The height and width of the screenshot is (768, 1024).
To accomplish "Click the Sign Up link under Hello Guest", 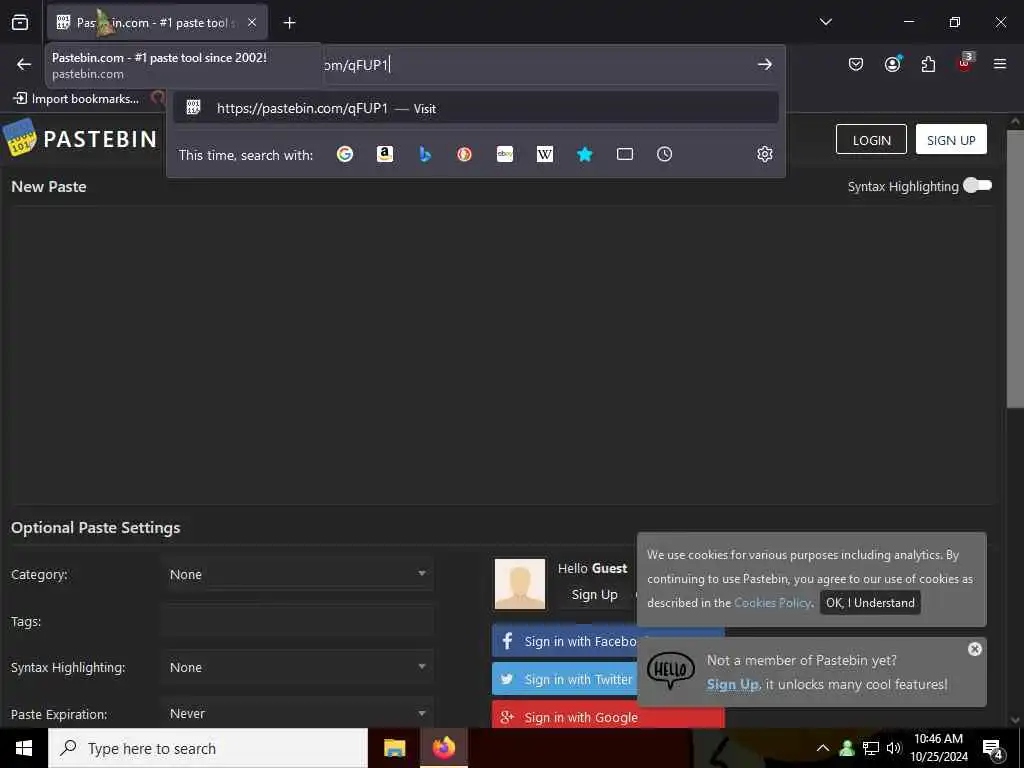I will pos(594,594).
